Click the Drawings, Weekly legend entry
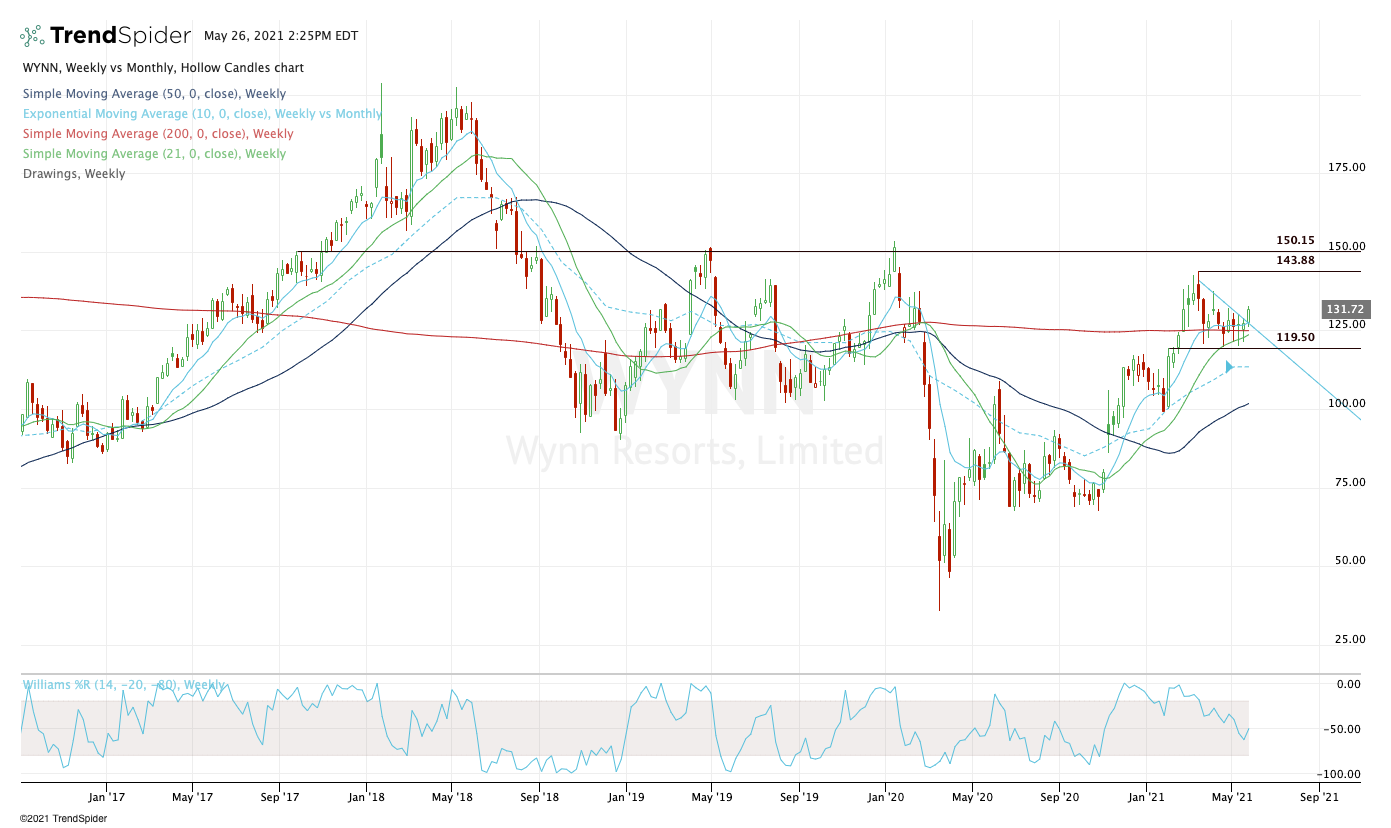This screenshot has width=1391, height=828. tap(73, 174)
